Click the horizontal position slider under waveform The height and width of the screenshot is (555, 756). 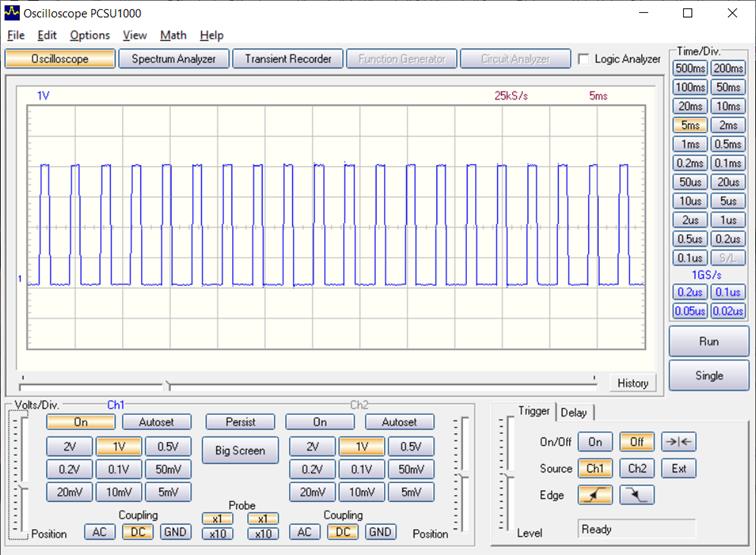pos(167,384)
